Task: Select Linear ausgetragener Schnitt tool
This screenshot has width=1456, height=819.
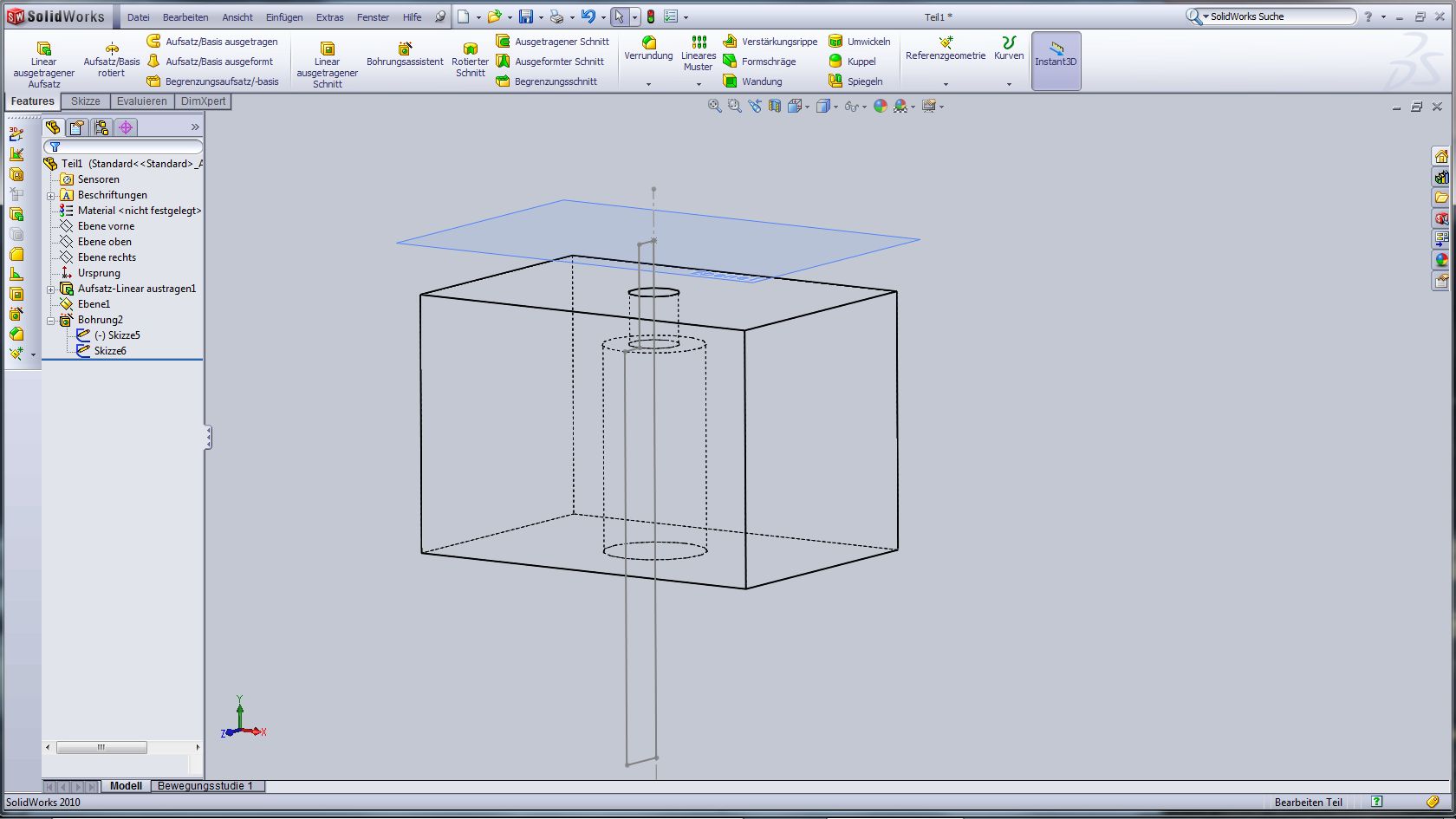Action: click(327, 64)
